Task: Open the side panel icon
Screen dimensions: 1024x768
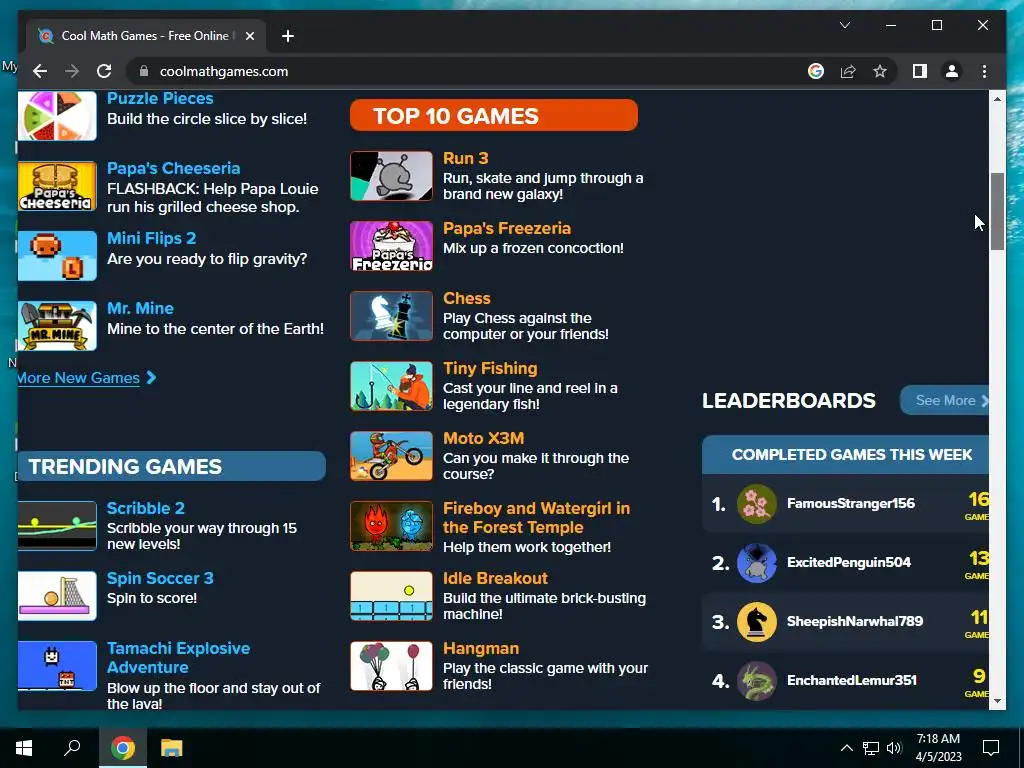Action: (920, 71)
